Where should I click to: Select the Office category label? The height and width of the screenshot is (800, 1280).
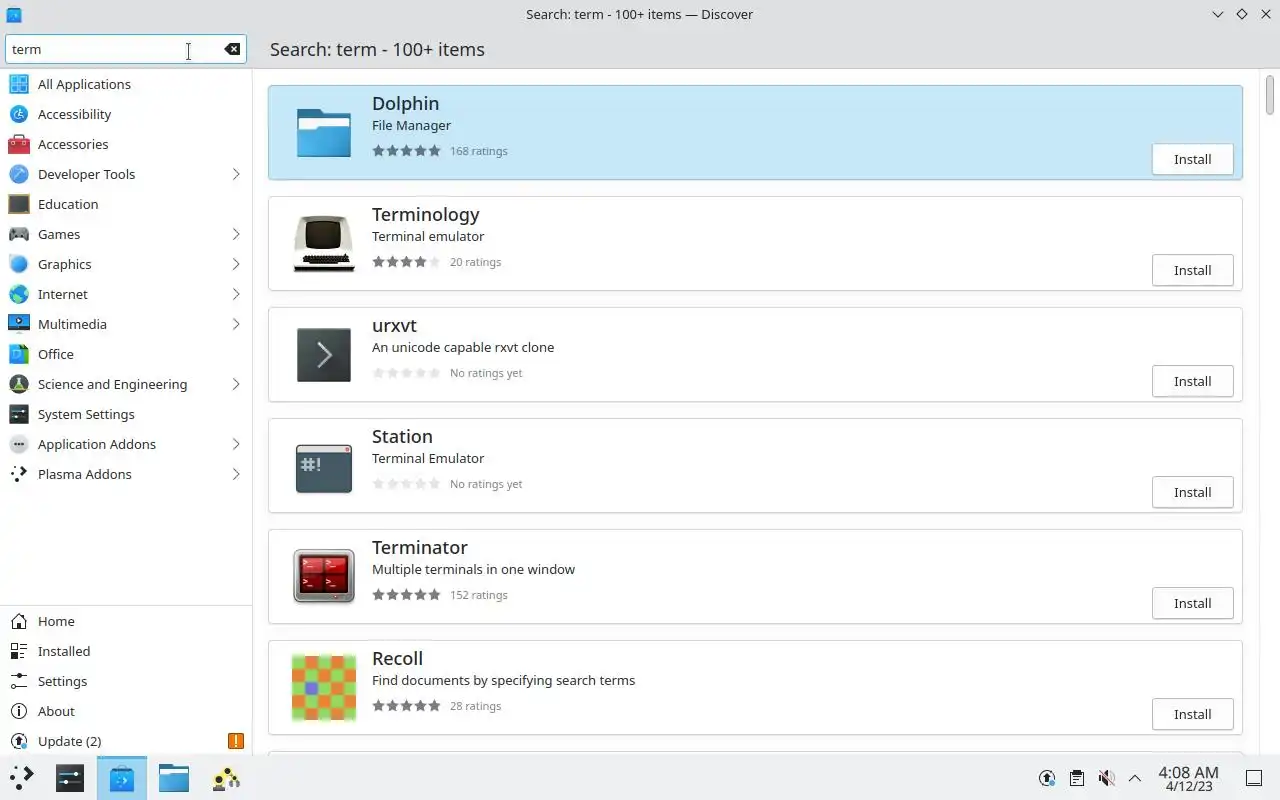click(56, 354)
